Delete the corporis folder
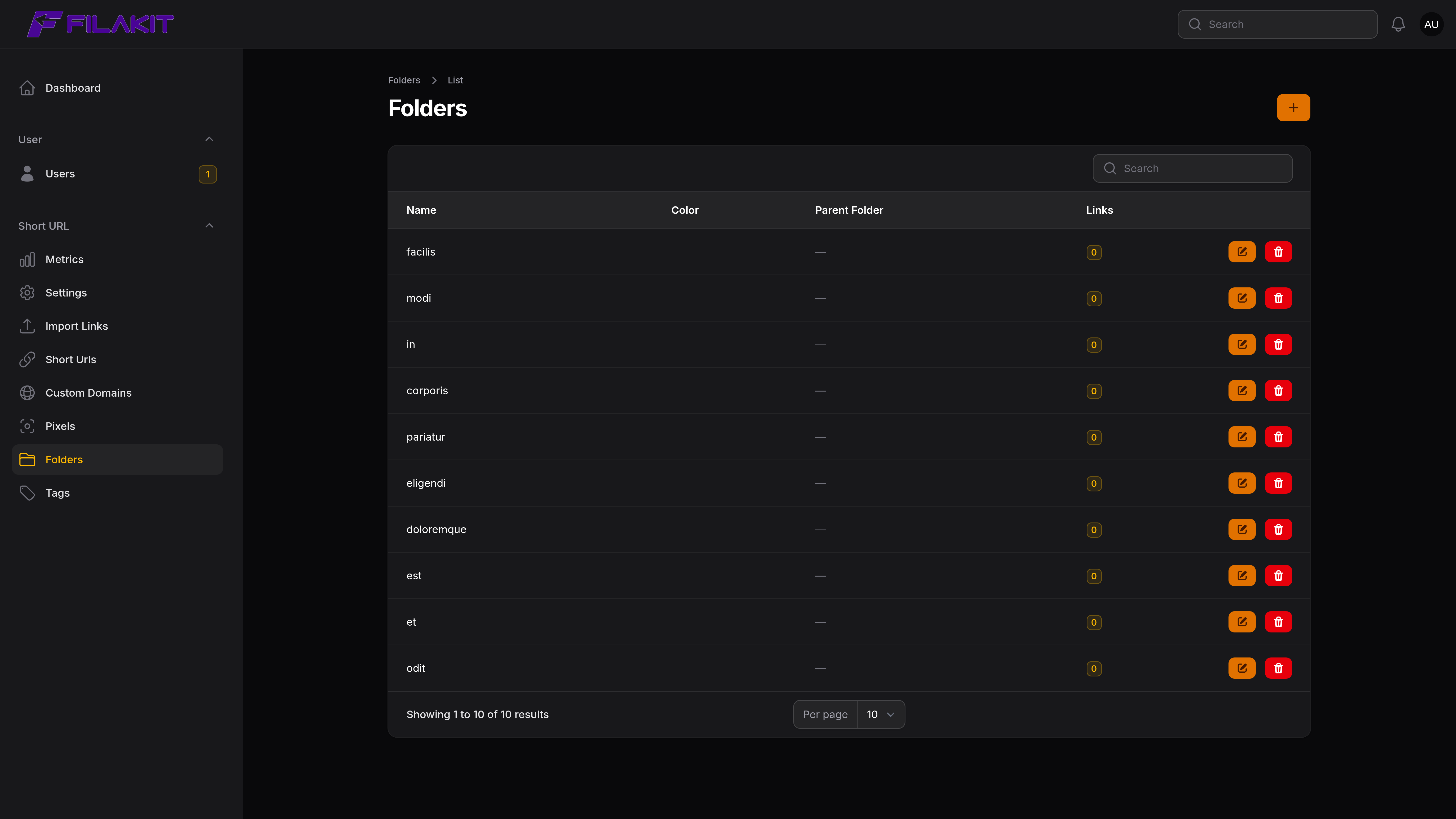This screenshot has height=819, width=1456. coord(1278,391)
